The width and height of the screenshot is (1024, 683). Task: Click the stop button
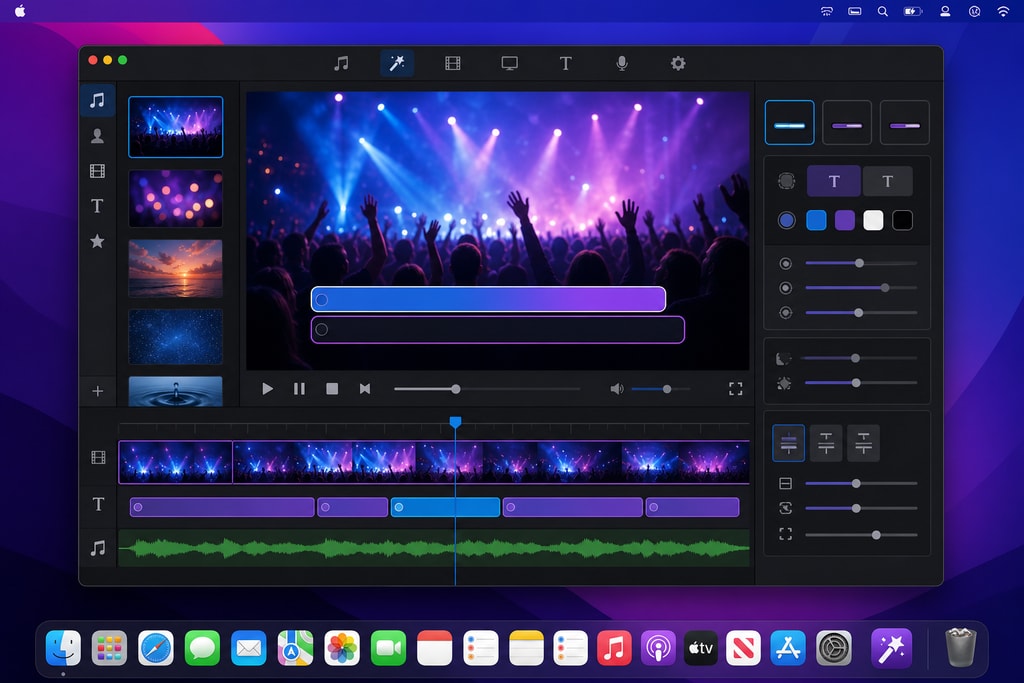coord(332,389)
